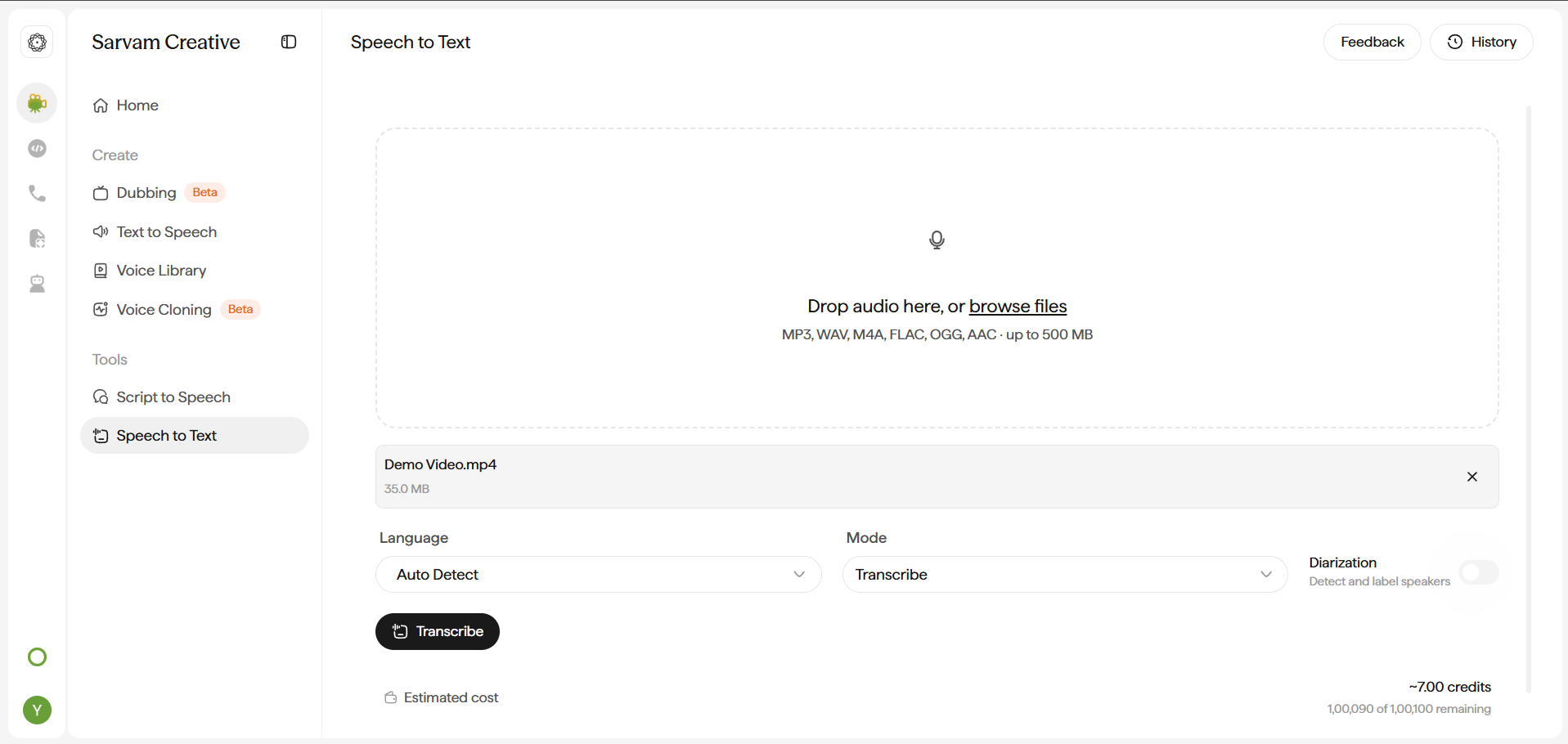The image size is (1568, 744).
Task: Open the History panel
Action: coord(1481,42)
